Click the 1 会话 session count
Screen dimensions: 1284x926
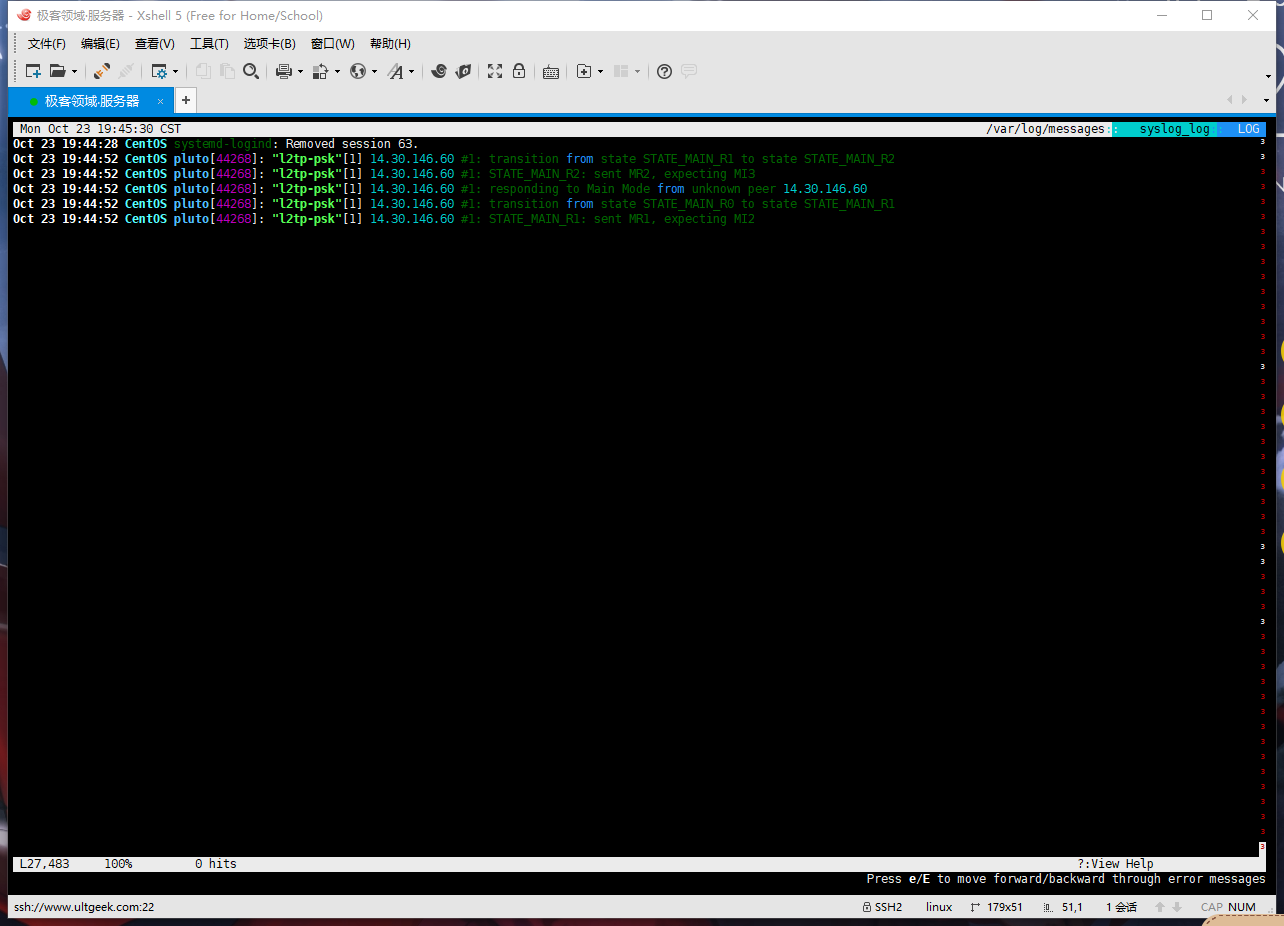[x=1121, y=907]
